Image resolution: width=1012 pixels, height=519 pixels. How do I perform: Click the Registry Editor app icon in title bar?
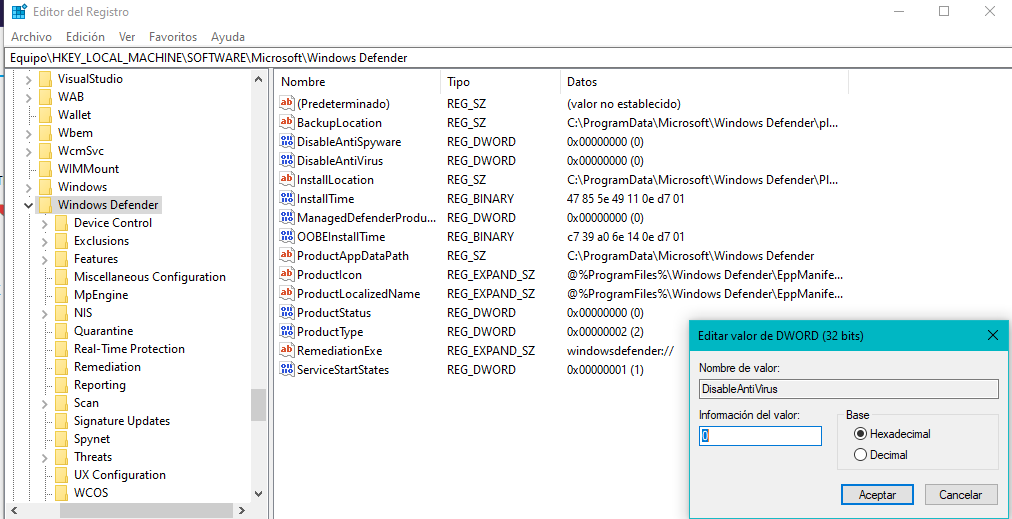pyautogui.click(x=19, y=11)
